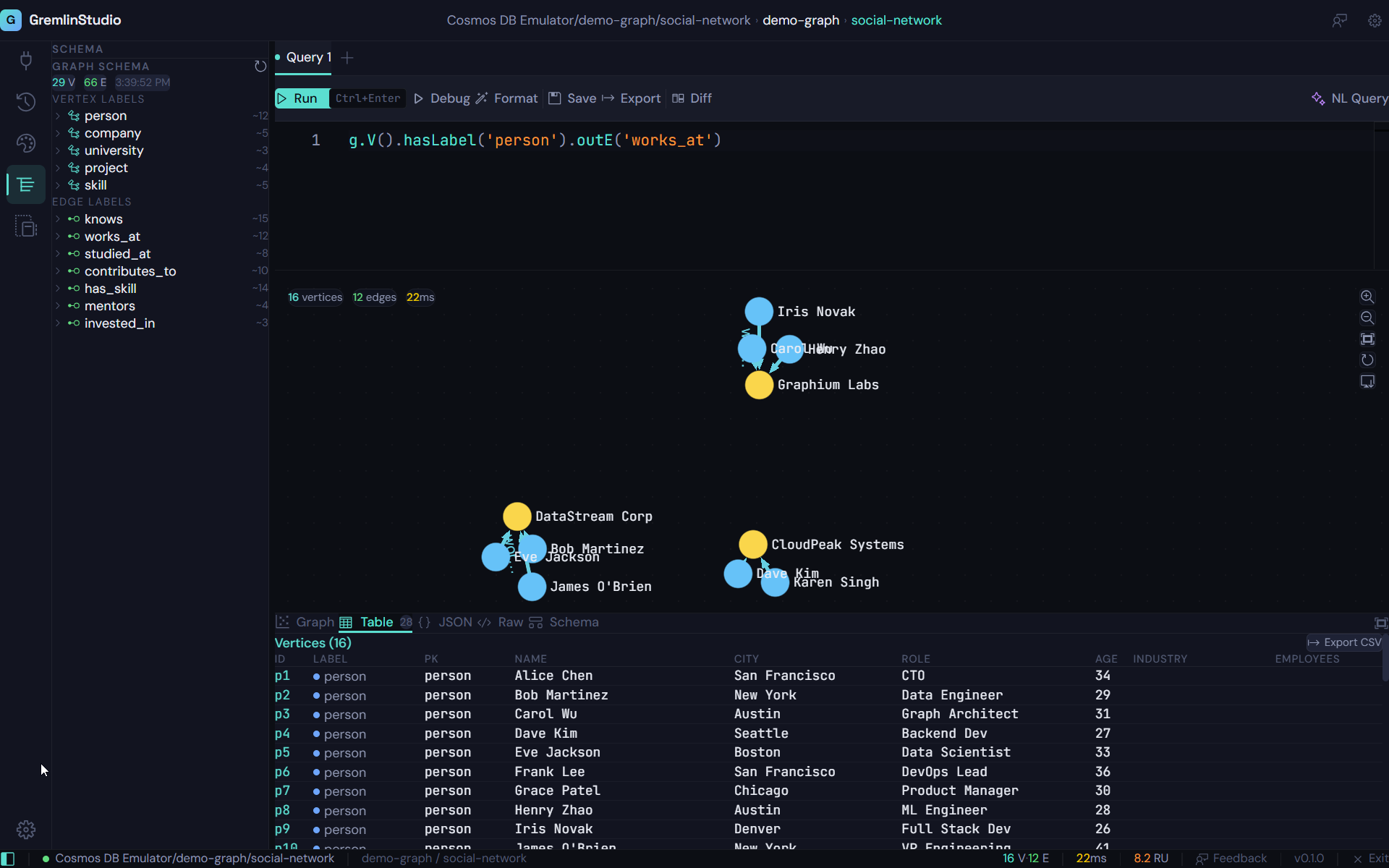Reset the graph layout with the refresh icon
The width and height of the screenshot is (1389, 868).
point(1368,359)
